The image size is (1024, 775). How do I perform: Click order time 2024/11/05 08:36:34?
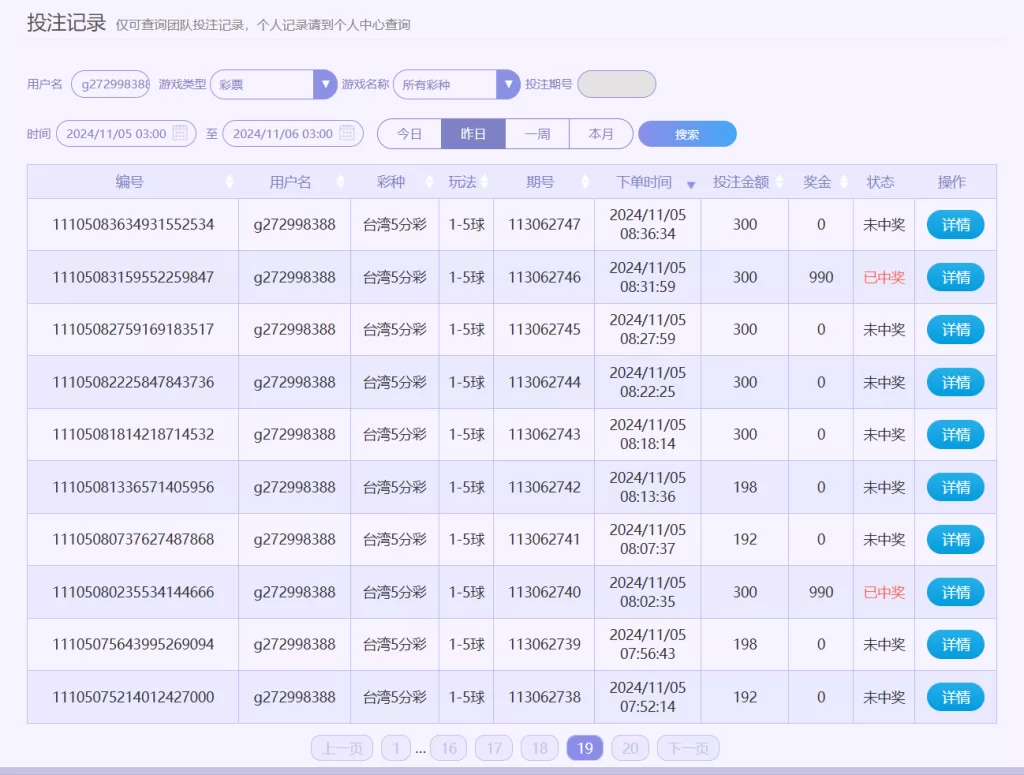648,225
